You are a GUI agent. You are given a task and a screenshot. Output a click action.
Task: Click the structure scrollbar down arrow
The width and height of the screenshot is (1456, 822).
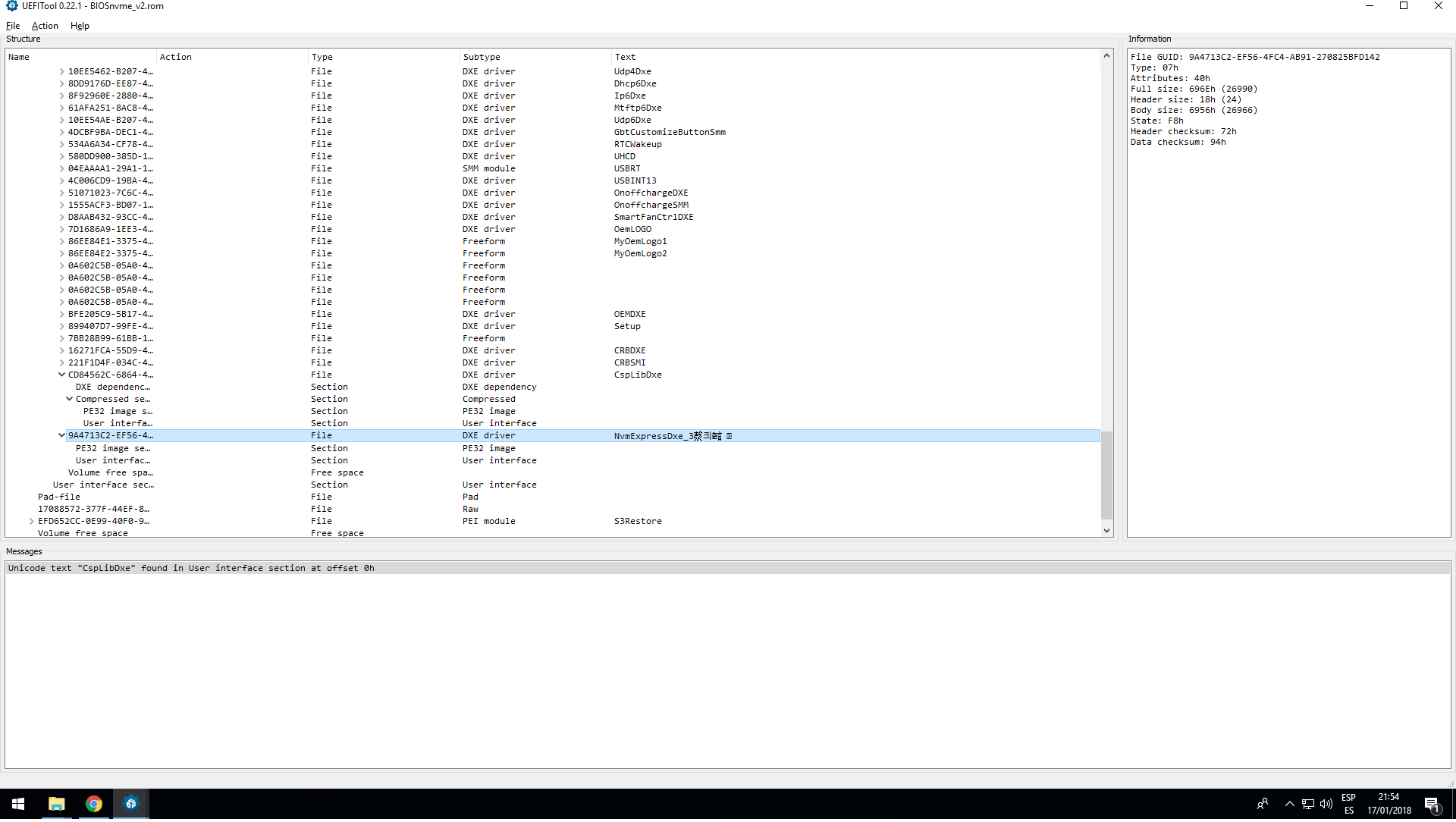pyautogui.click(x=1106, y=532)
